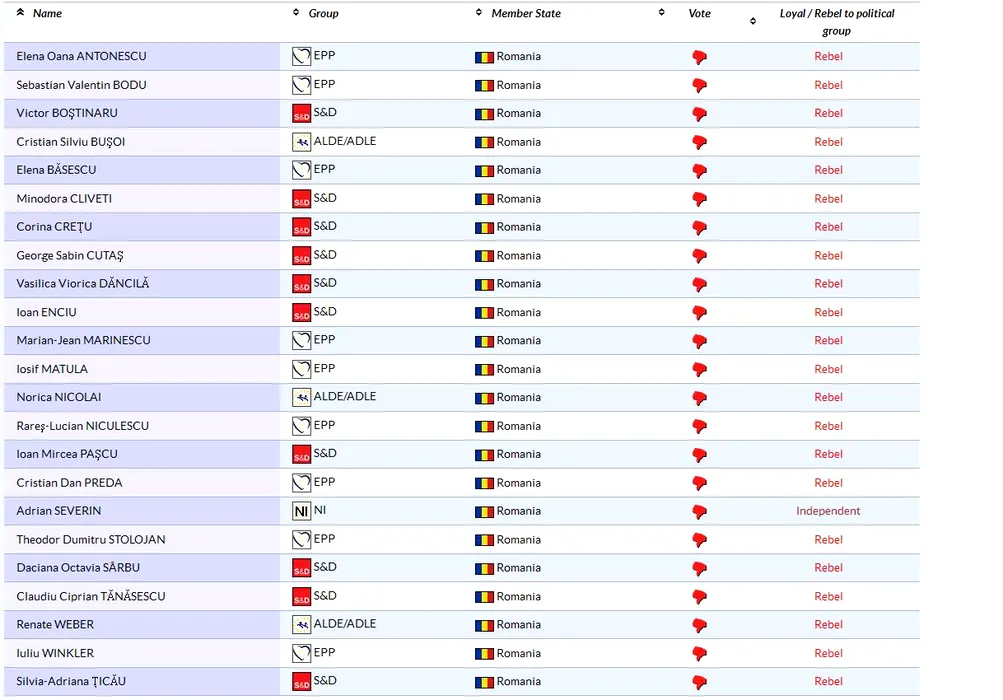Click Romania flag in Corina CREŢU row

pyautogui.click(x=484, y=228)
